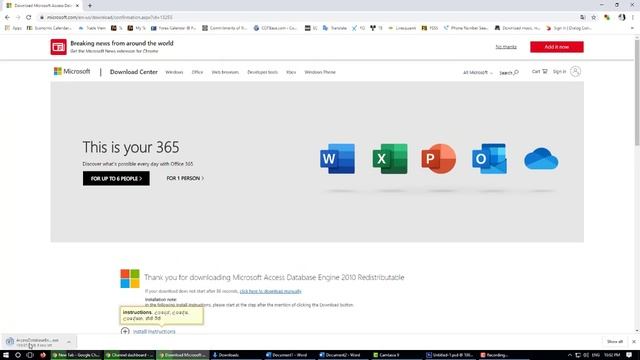Open the Windows Phone menu item
Screen dimensions: 640x360
tap(320, 72)
